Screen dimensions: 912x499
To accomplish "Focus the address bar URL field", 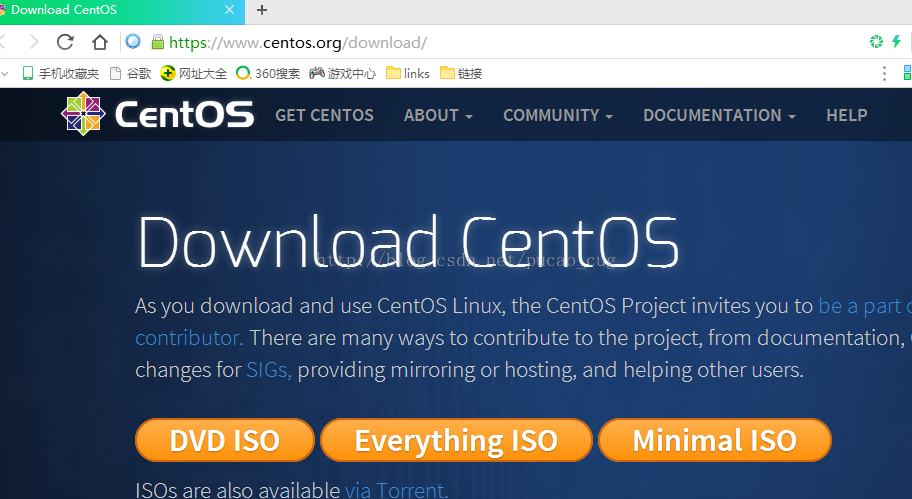I will coord(298,42).
